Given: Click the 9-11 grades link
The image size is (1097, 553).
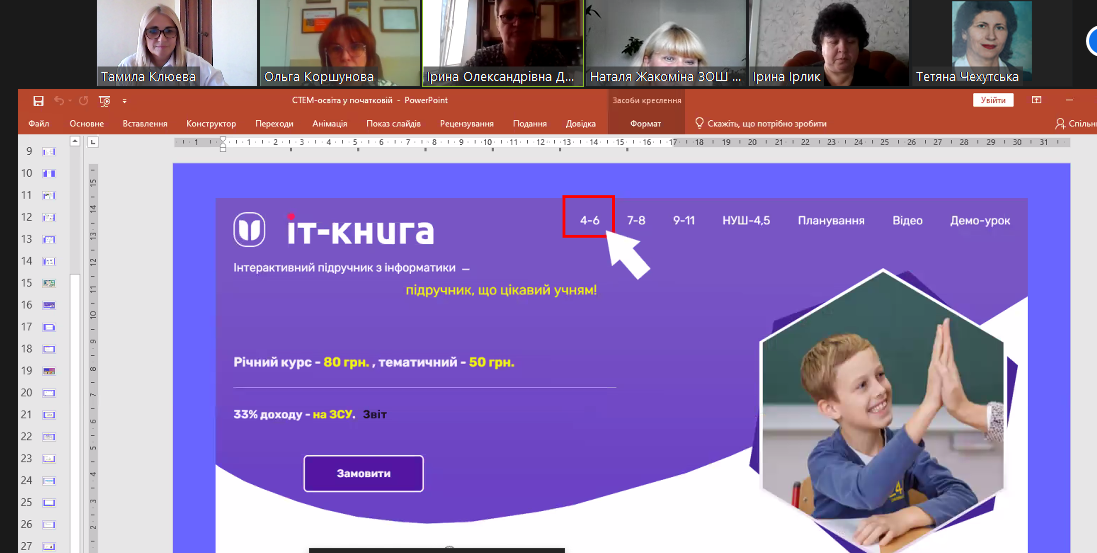Looking at the screenshot, I should coord(684,220).
